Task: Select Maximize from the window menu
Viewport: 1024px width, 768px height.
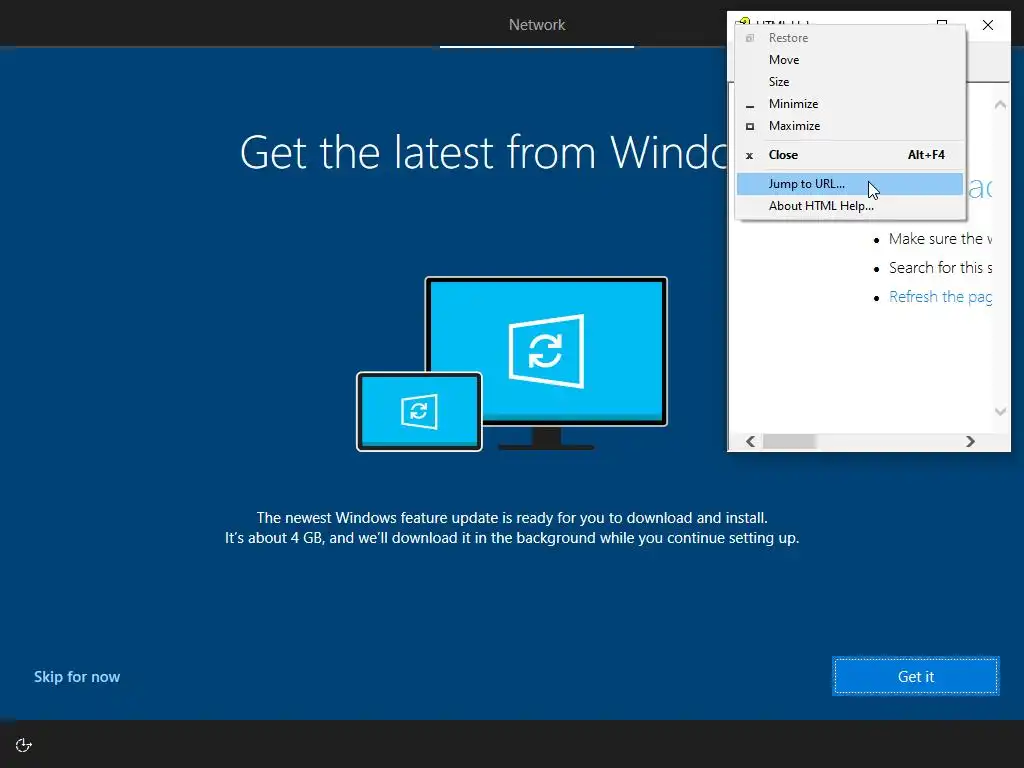Action: [x=850, y=126]
